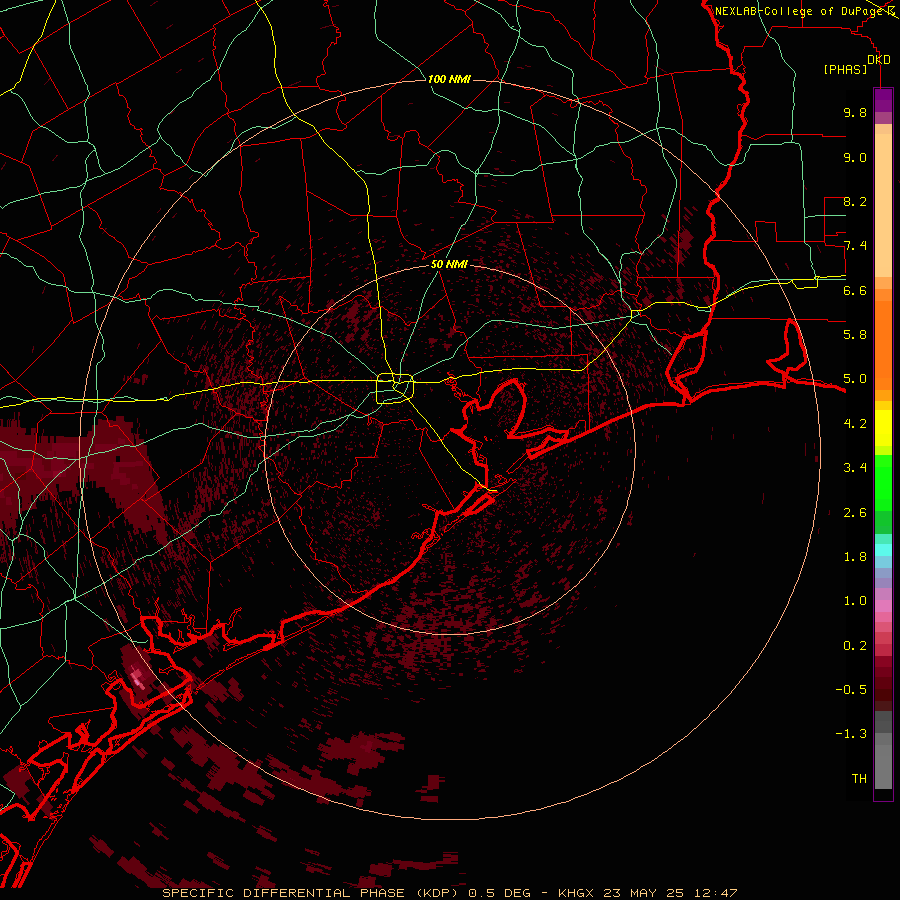Screen dimensions: 900x900
Task: Click the '50 NMI' range ring label
Action: click(x=449, y=264)
